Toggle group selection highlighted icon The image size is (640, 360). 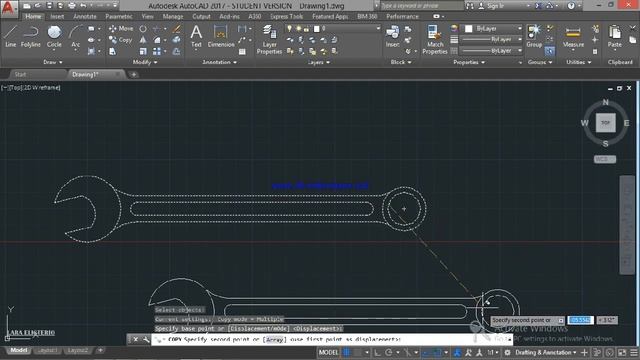[x=549, y=51]
